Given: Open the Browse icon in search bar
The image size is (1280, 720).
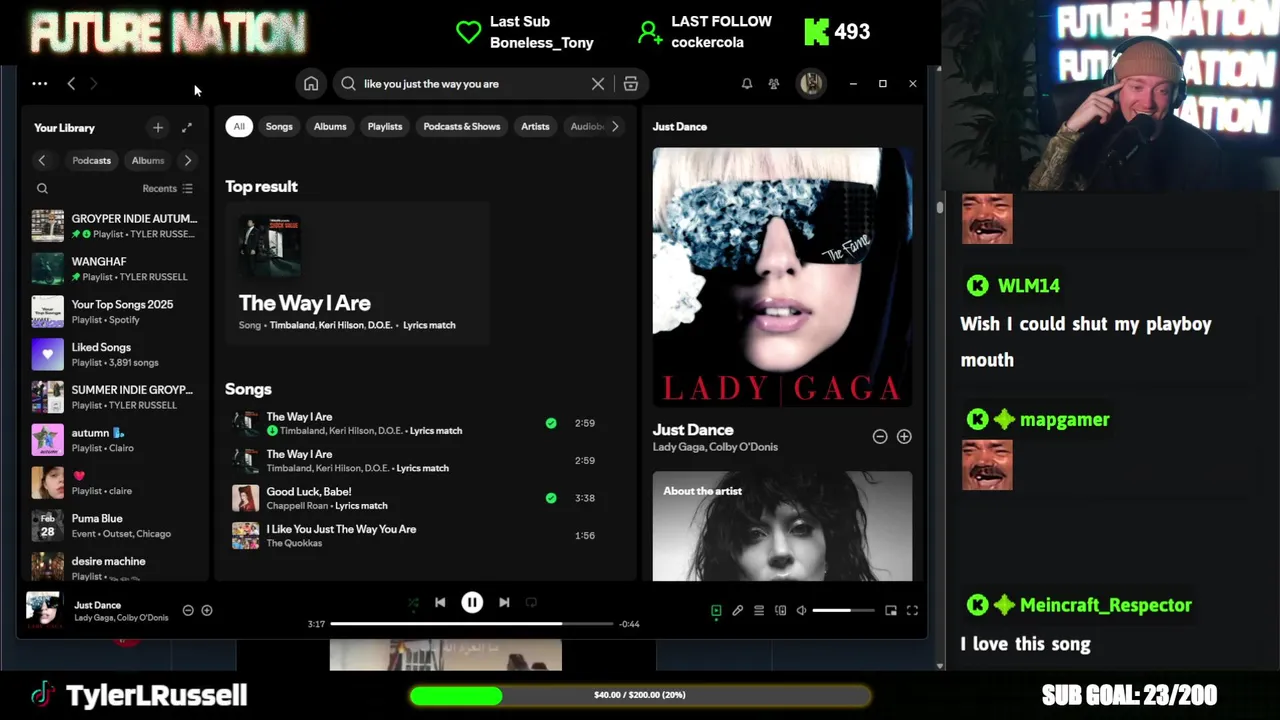Looking at the screenshot, I should (631, 84).
